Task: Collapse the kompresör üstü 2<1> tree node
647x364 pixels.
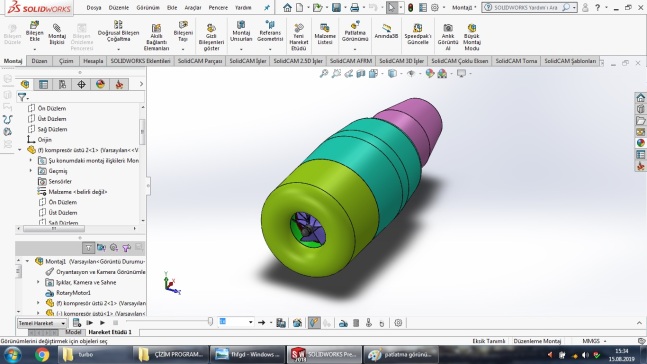Action: [20, 150]
